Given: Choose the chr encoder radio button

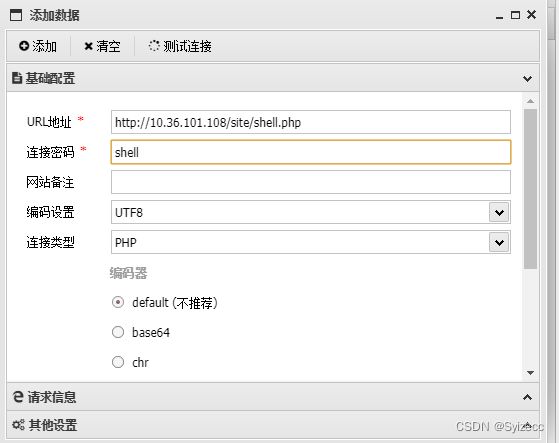Looking at the screenshot, I should [118, 362].
